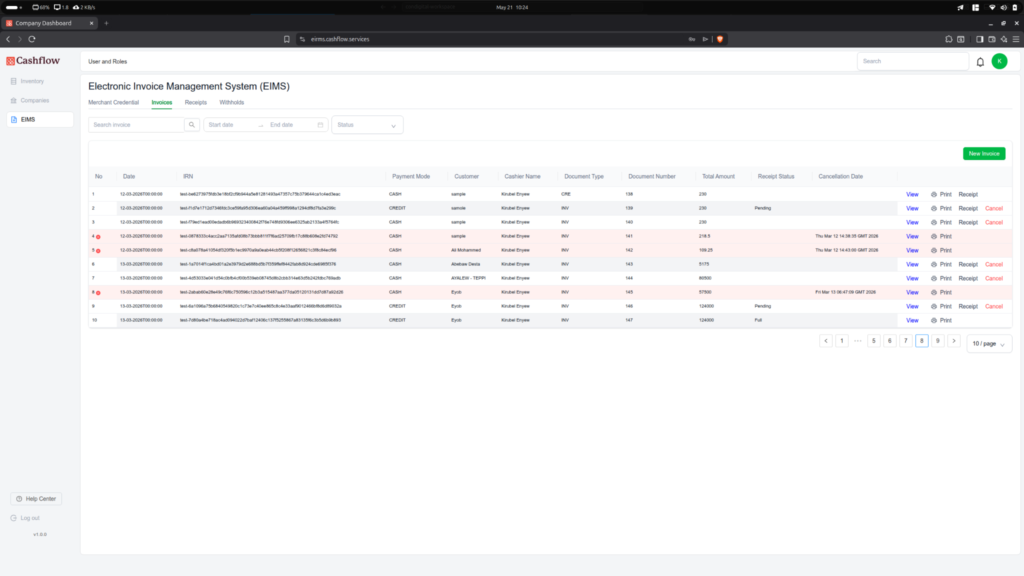Cancel the invoice with document number 139
Screen dimensions: 1024x576
point(993,209)
